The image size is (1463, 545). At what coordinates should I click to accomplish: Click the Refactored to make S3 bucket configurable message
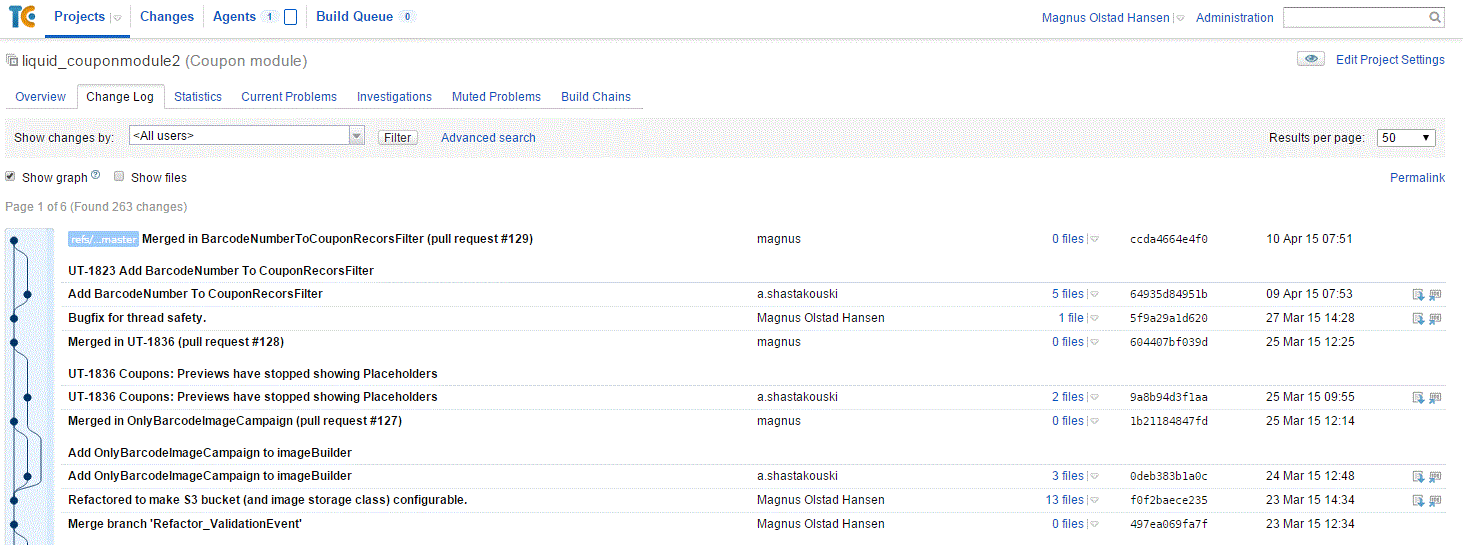tap(268, 500)
